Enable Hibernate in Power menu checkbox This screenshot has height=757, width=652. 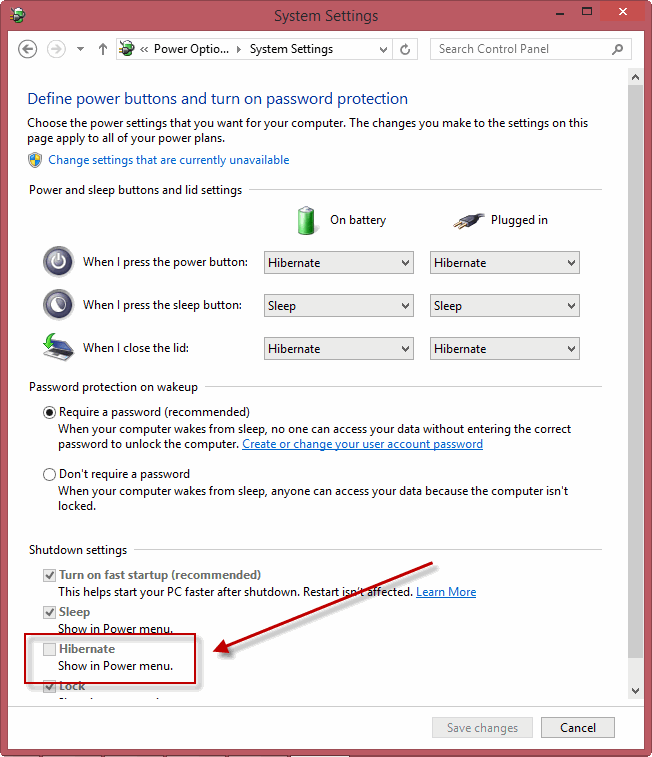tap(49, 649)
